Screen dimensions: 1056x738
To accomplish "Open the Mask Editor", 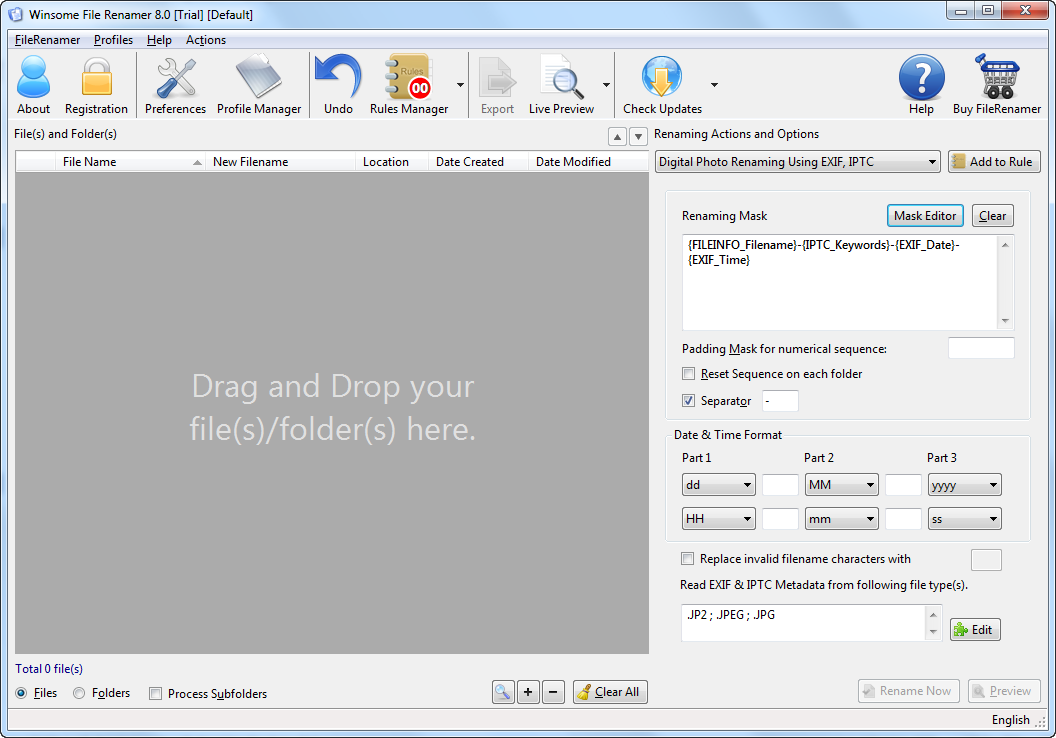I will [x=925, y=215].
